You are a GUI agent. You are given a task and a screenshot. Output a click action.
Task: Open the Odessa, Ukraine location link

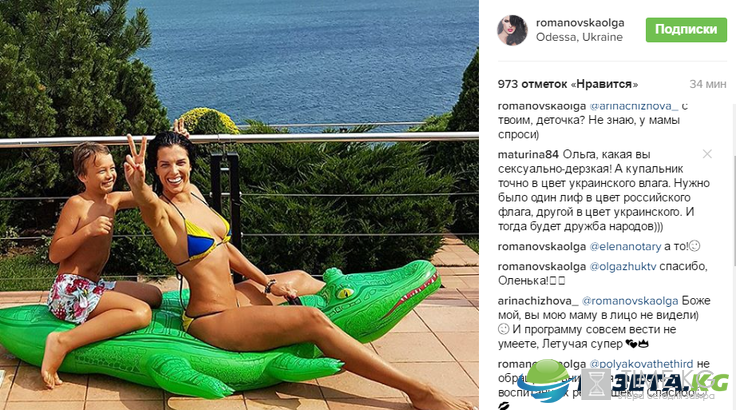(579, 37)
